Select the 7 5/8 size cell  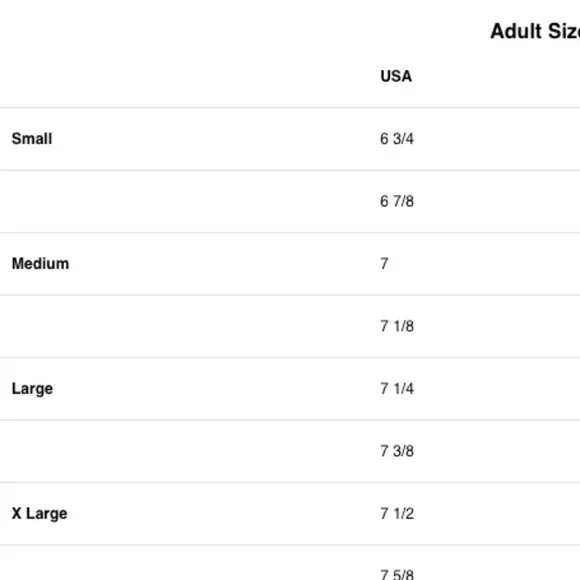point(397,574)
